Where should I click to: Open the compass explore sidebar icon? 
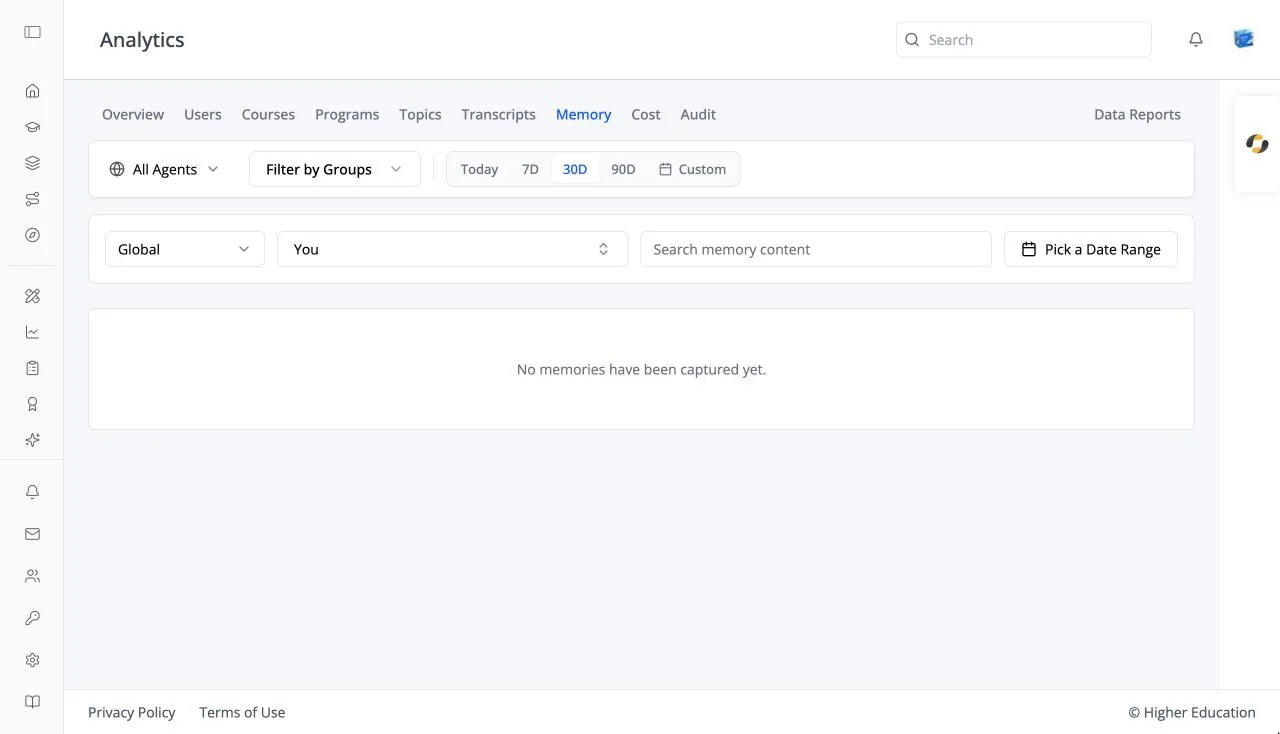[x=32, y=235]
